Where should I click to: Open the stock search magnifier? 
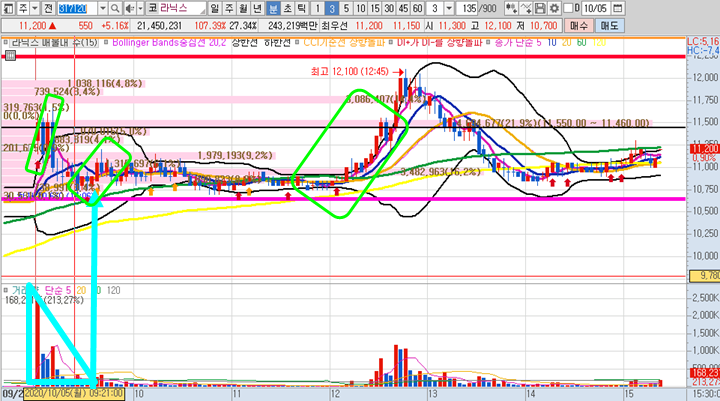(115, 8)
